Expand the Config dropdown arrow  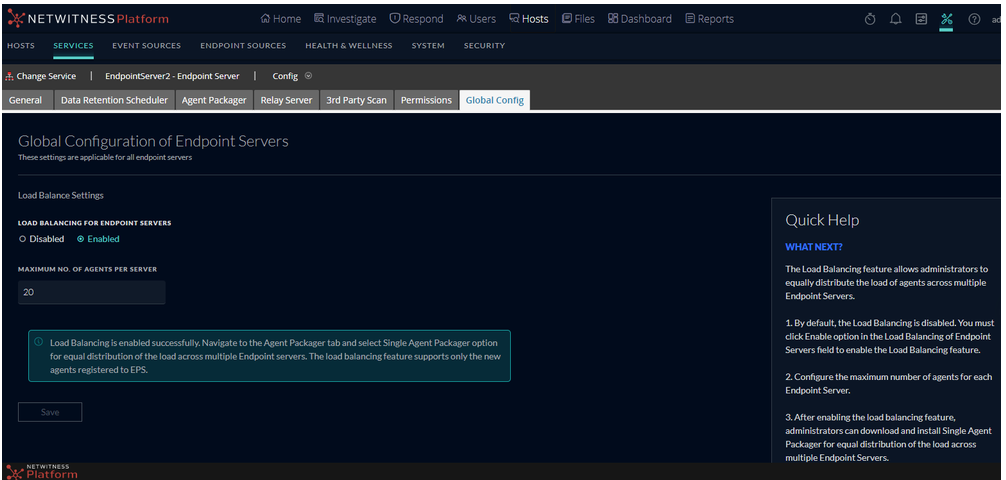click(x=308, y=76)
